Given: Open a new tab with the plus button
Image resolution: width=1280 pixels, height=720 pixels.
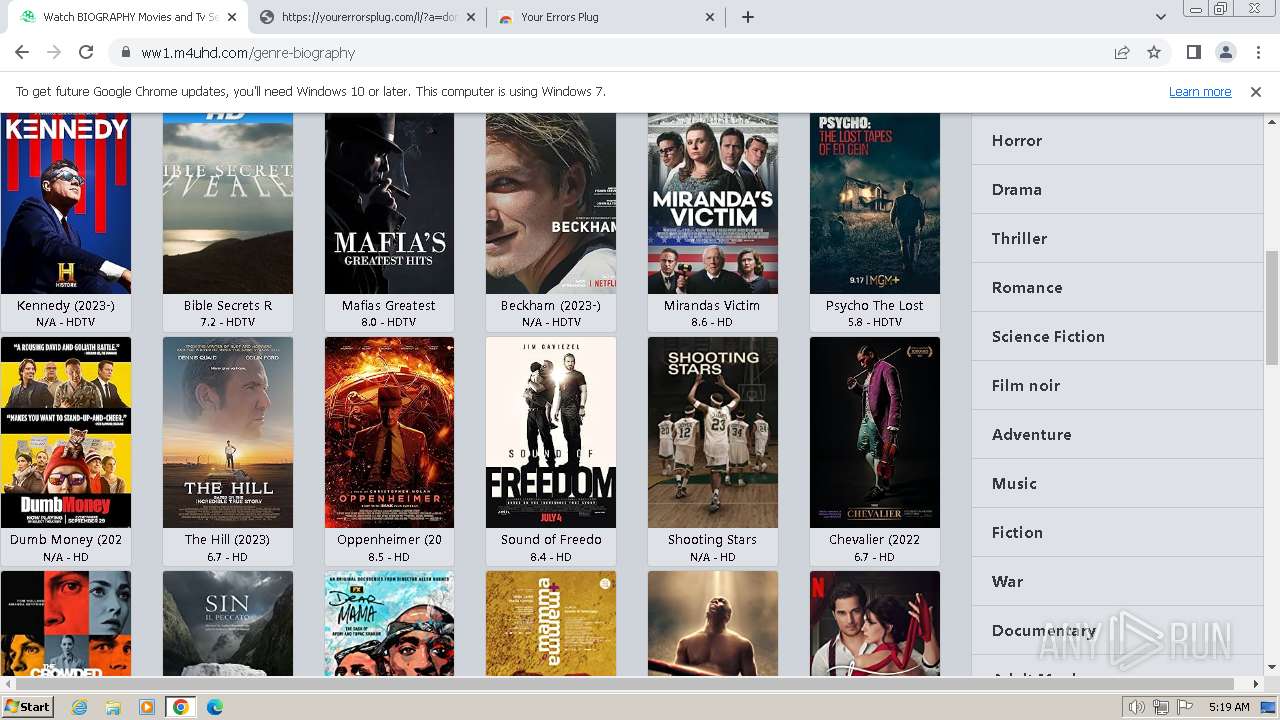Looking at the screenshot, I should tap(748, 17).
